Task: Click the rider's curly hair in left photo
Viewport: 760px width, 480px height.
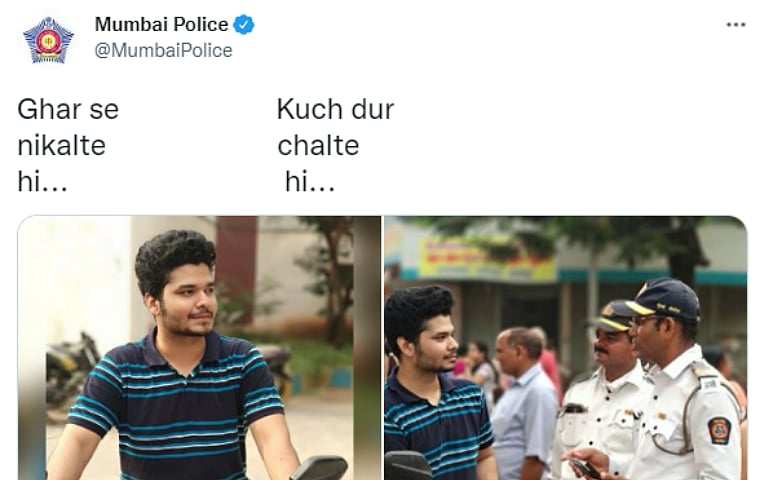Action: coord(174,257)
